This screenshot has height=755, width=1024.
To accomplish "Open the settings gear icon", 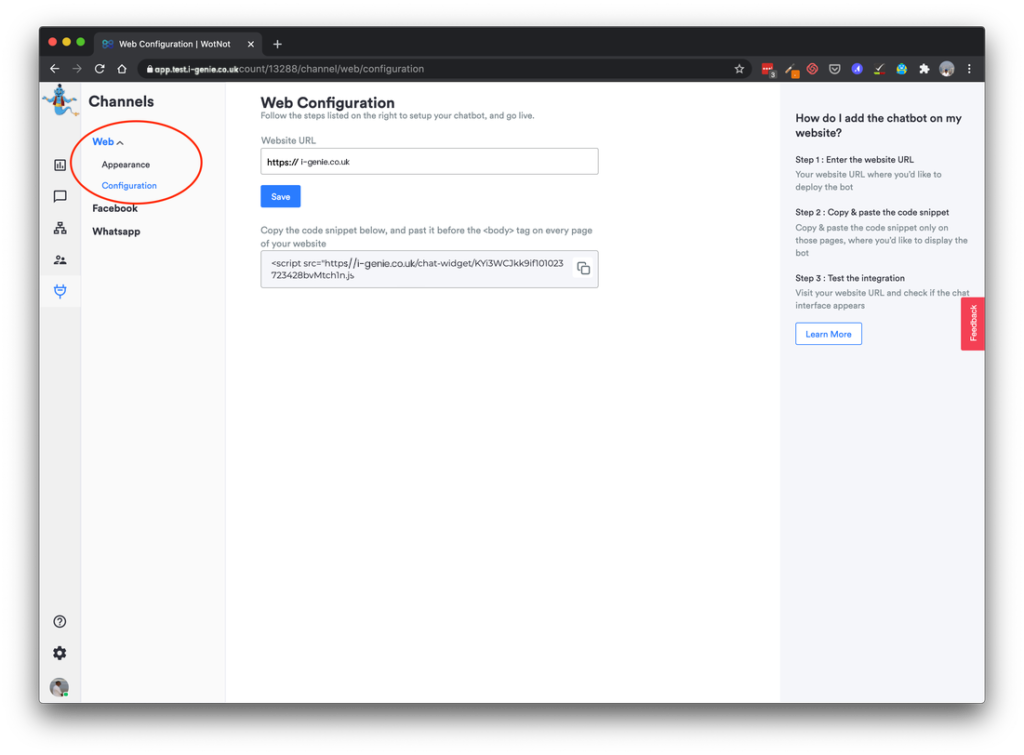I will coord(60,653).
